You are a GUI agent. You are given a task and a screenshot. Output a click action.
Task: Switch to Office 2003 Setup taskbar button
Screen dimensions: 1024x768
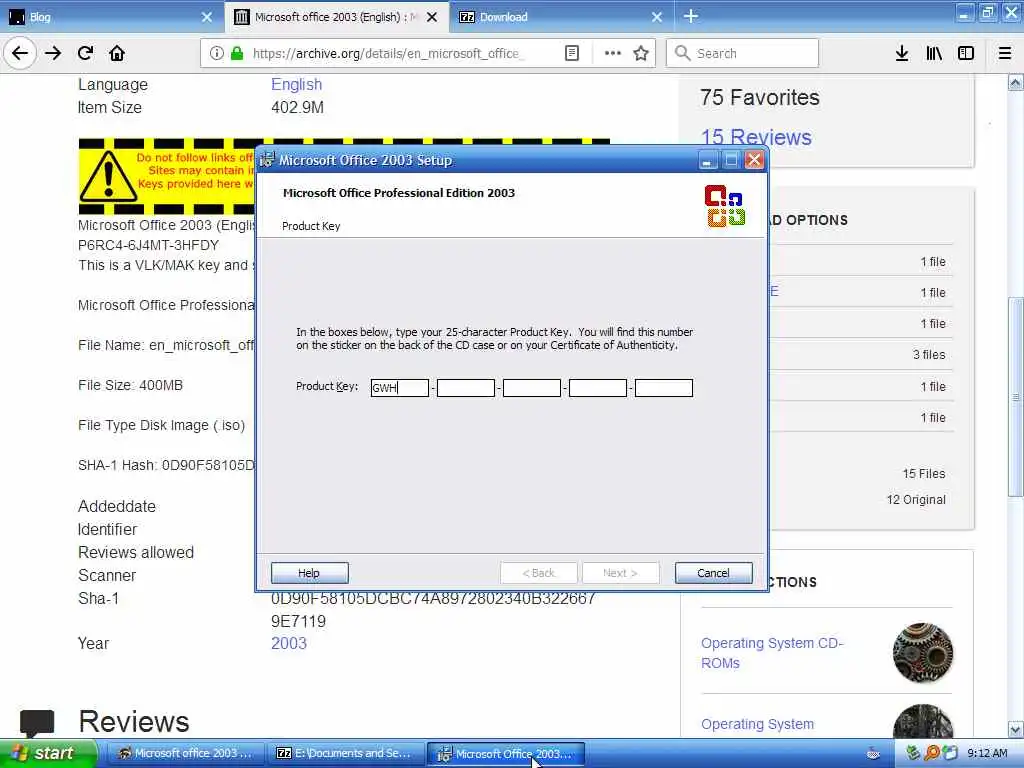click(505, 753)
